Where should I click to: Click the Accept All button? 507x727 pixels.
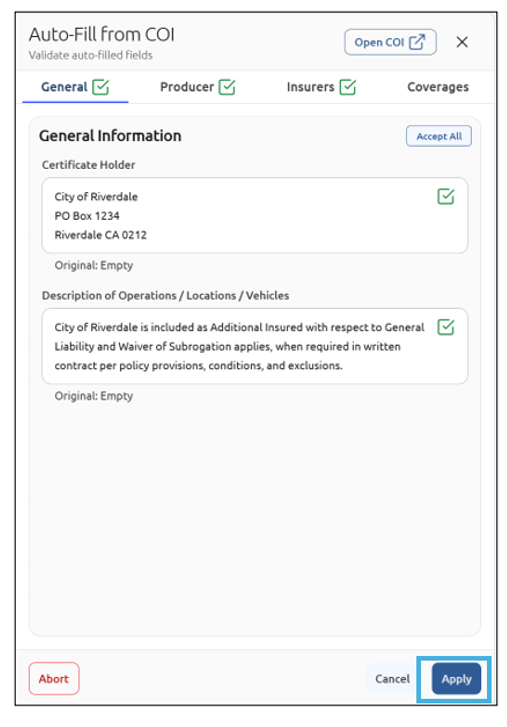click(x=439, y=136)
